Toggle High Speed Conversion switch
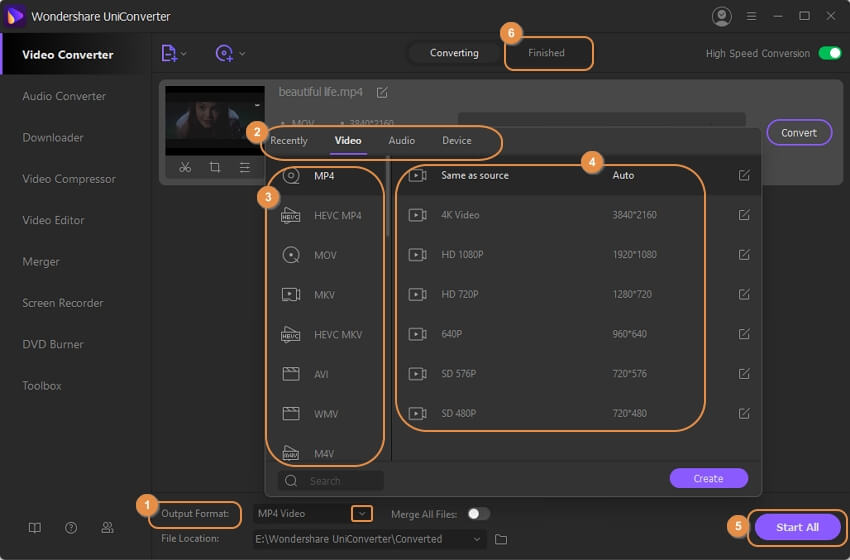Screen dimensions: 850x560 pyautogui.click(x=830, y=53)
